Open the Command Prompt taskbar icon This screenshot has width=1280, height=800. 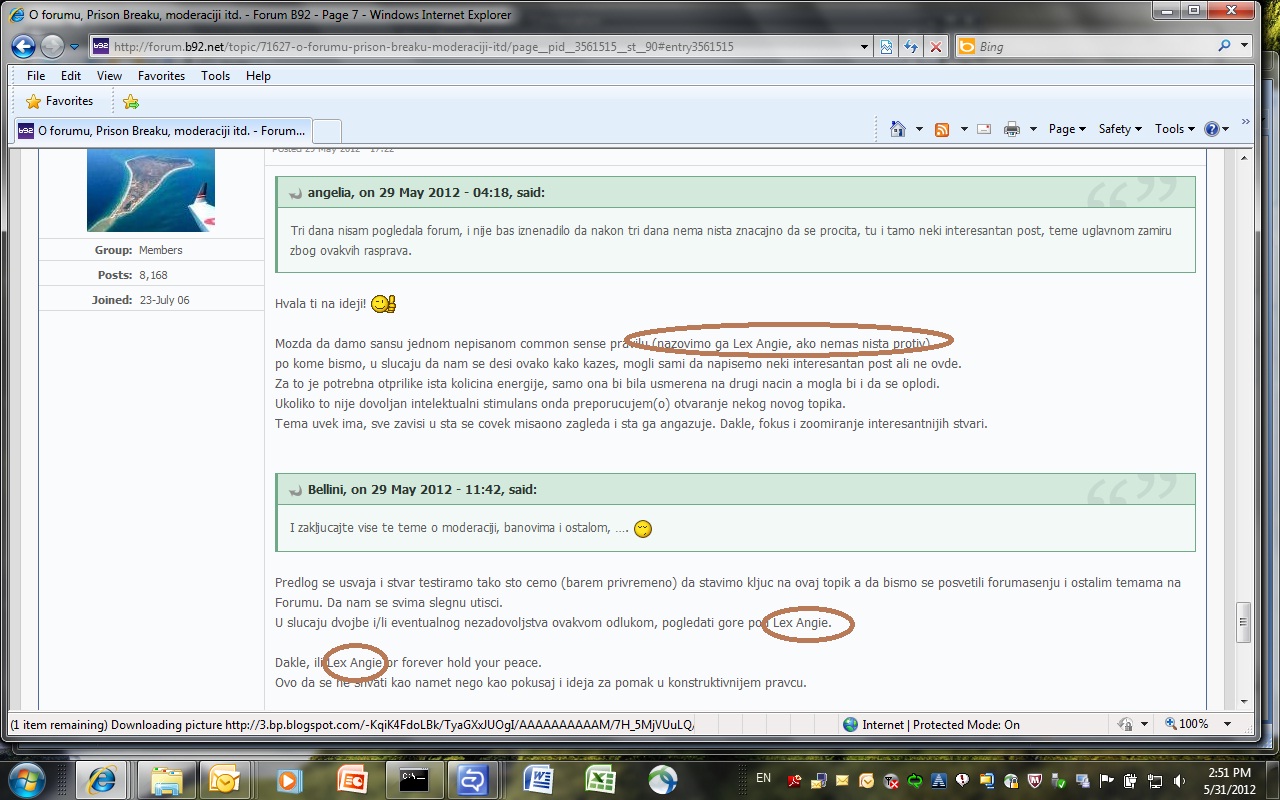[413, 780]
